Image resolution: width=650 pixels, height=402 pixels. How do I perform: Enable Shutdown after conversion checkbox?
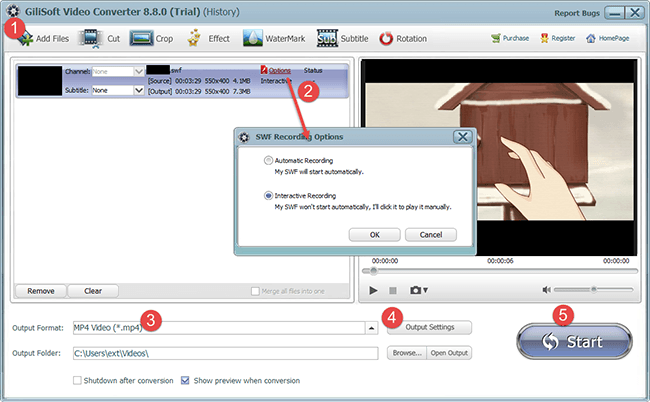tap(78, 380)
